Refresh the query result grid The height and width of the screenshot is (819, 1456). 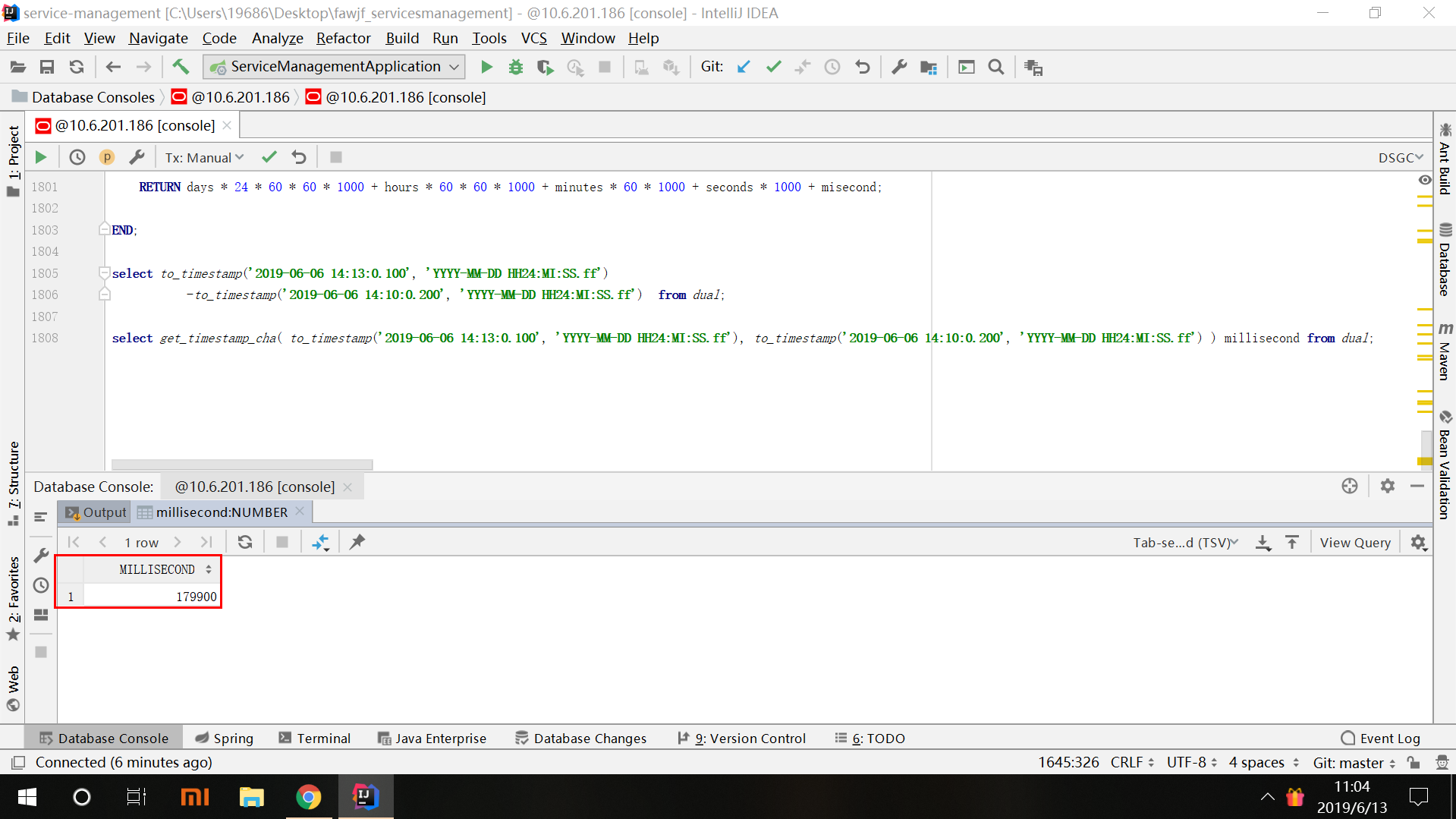coord(244,542)
